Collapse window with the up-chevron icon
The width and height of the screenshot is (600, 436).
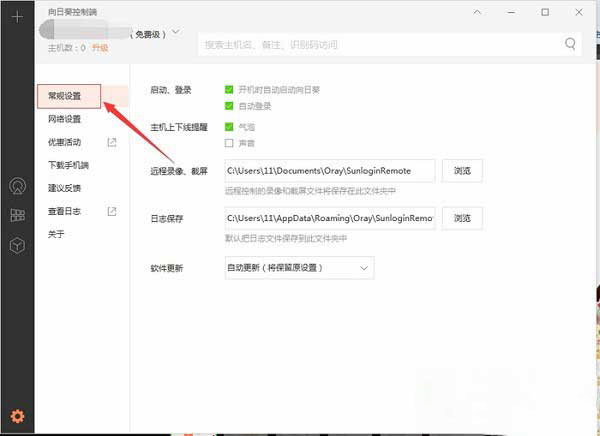[477, 12]
